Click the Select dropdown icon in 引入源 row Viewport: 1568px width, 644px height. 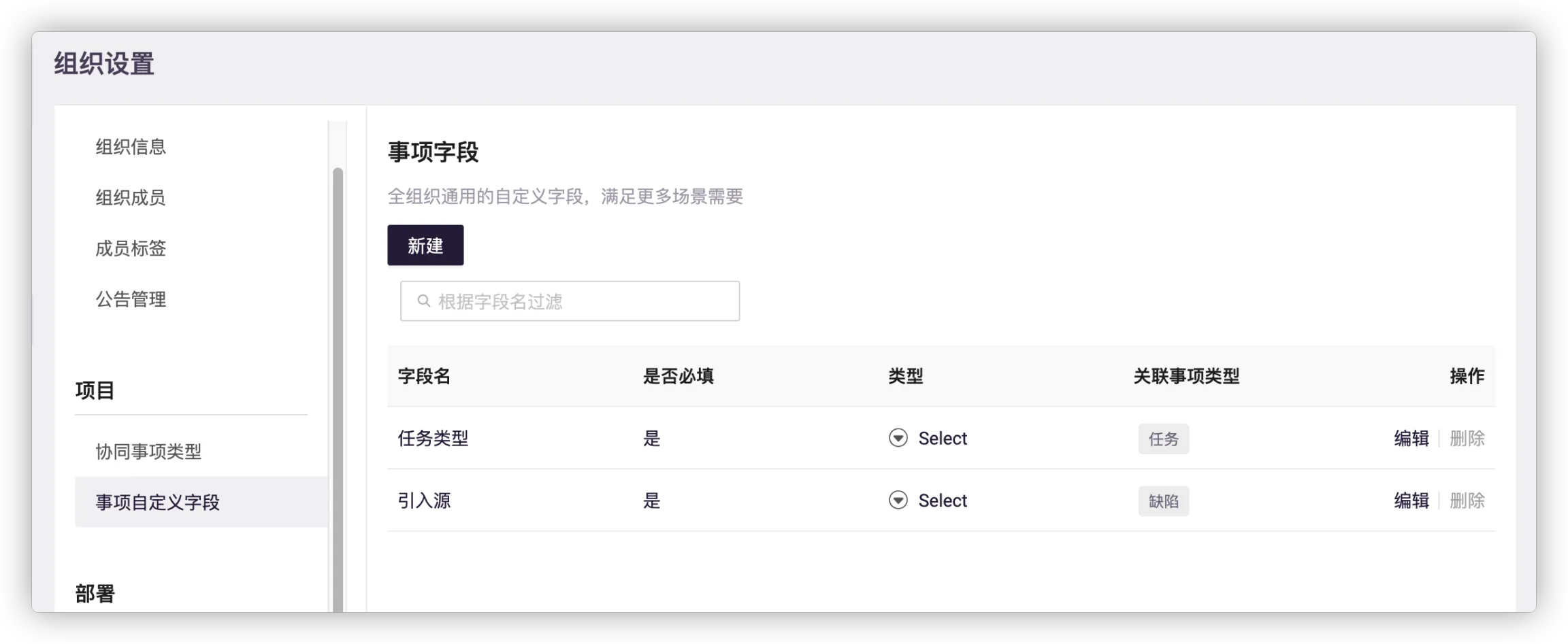pyautogui.click(x=898, y=501)
